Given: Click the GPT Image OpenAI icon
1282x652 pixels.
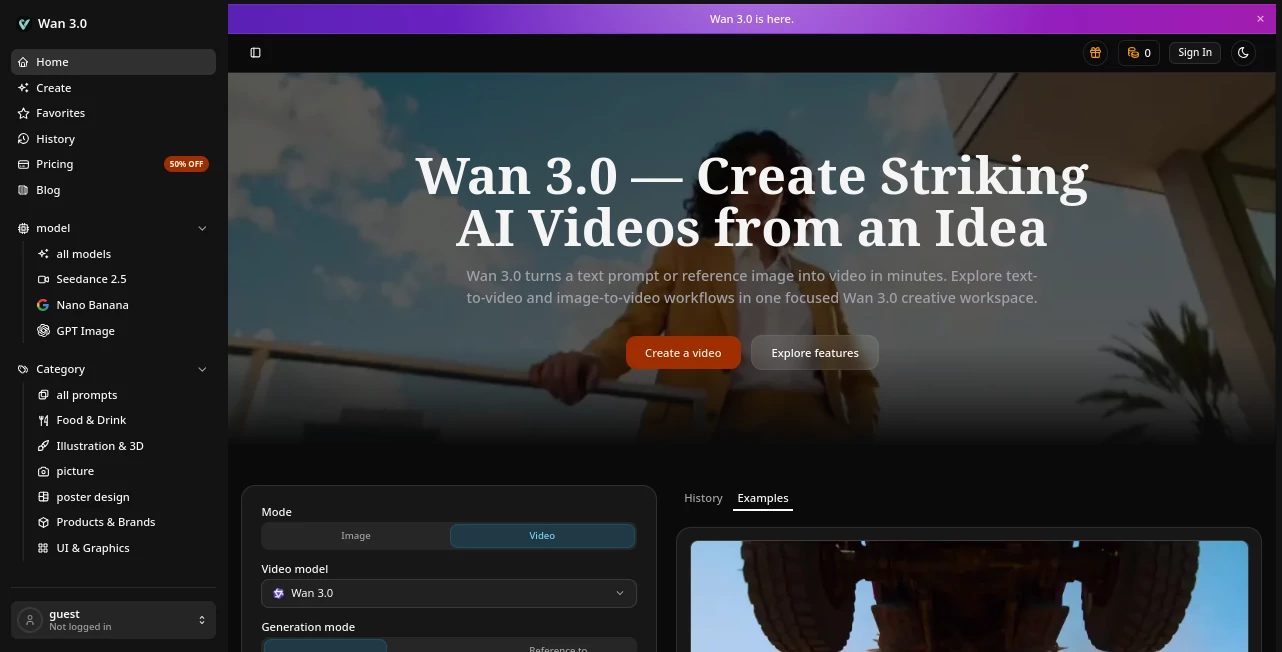Looking at the screenshot, I should pyautogui.click(x=43, y=331).
